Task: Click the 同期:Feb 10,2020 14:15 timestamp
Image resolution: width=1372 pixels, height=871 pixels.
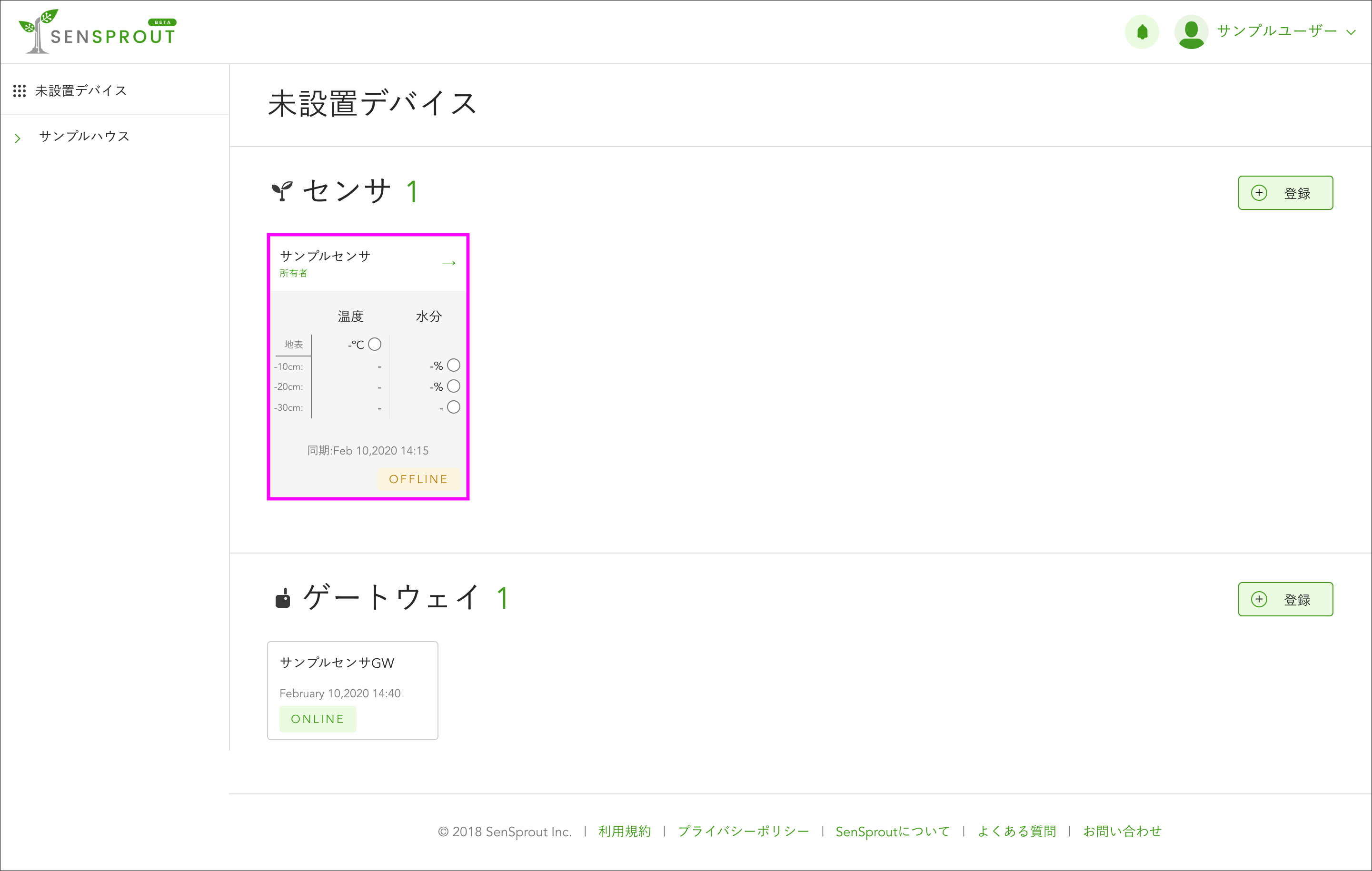Action: (368, 451)
